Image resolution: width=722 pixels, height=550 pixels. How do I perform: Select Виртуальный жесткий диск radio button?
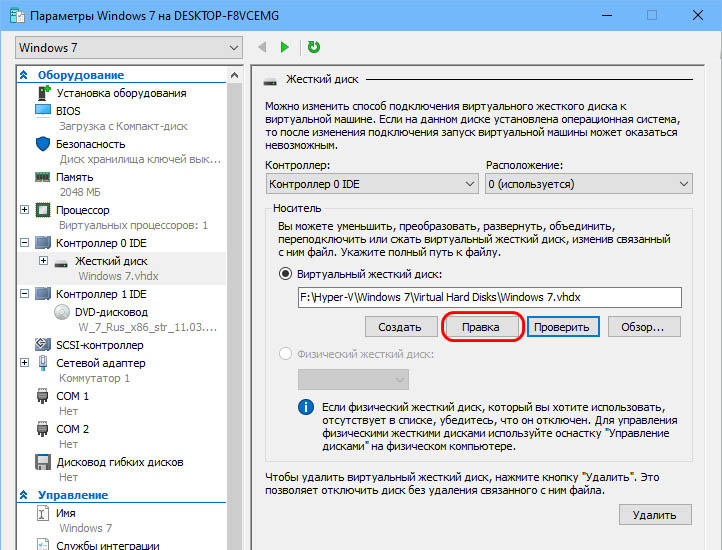285,274
